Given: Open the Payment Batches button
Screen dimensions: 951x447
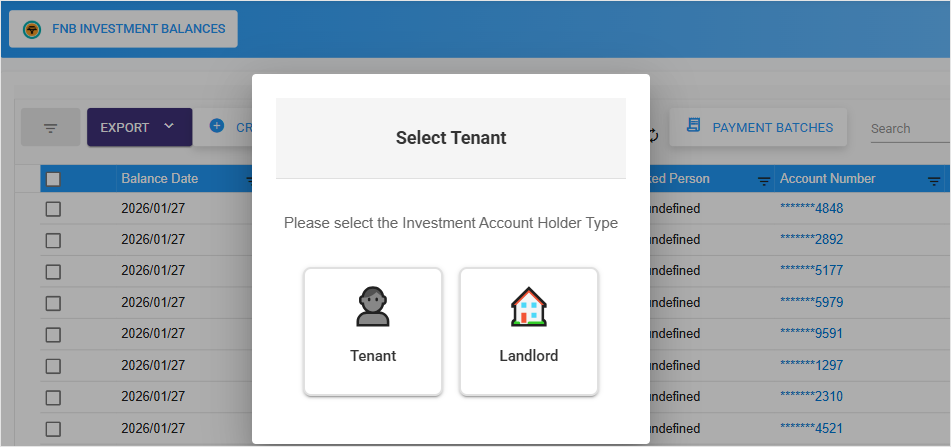Looking at the screenshot, I should 759,127.
